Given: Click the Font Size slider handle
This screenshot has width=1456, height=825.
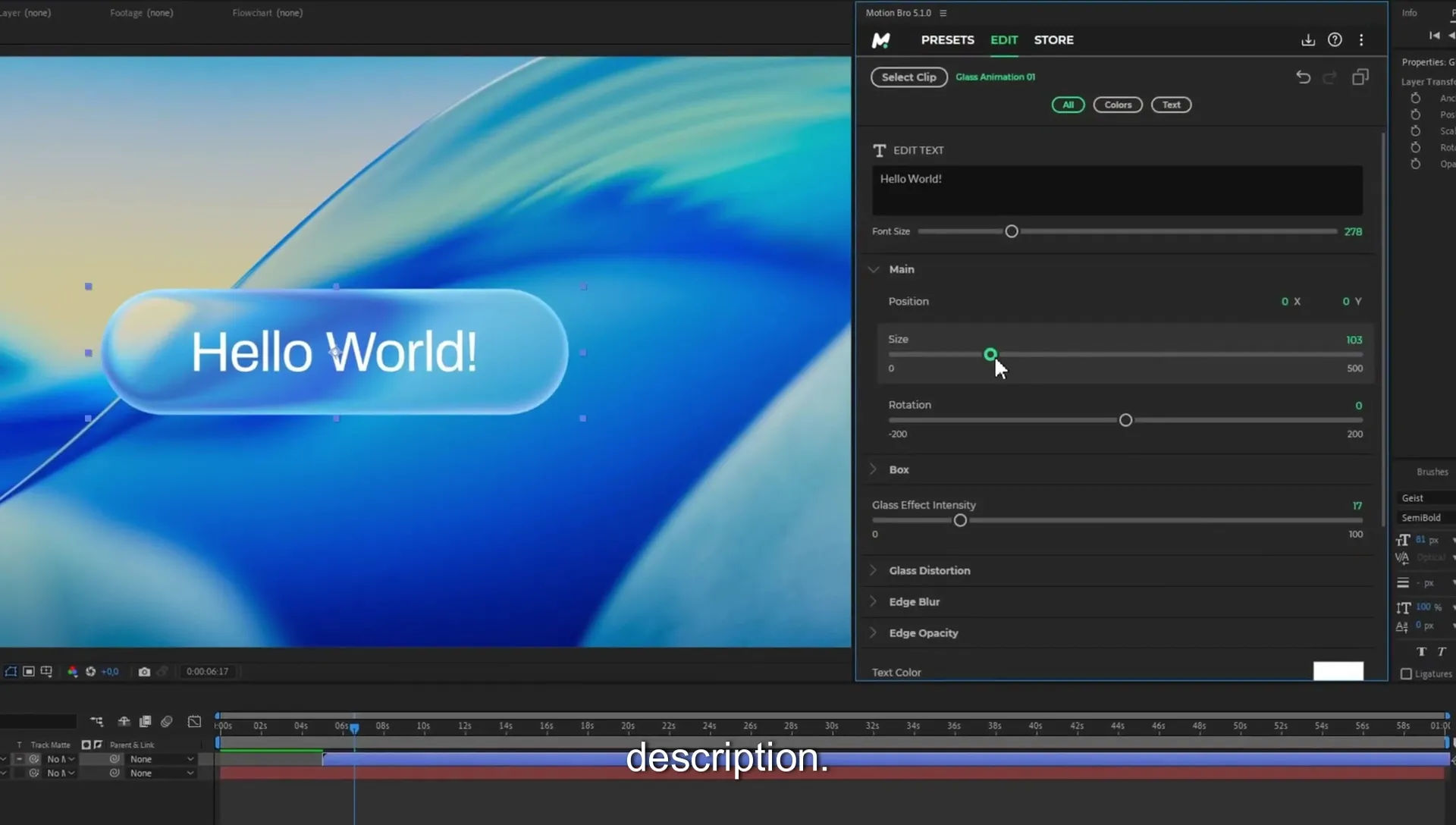Looking at the screenshot, I should click(x=1012, y=231).
